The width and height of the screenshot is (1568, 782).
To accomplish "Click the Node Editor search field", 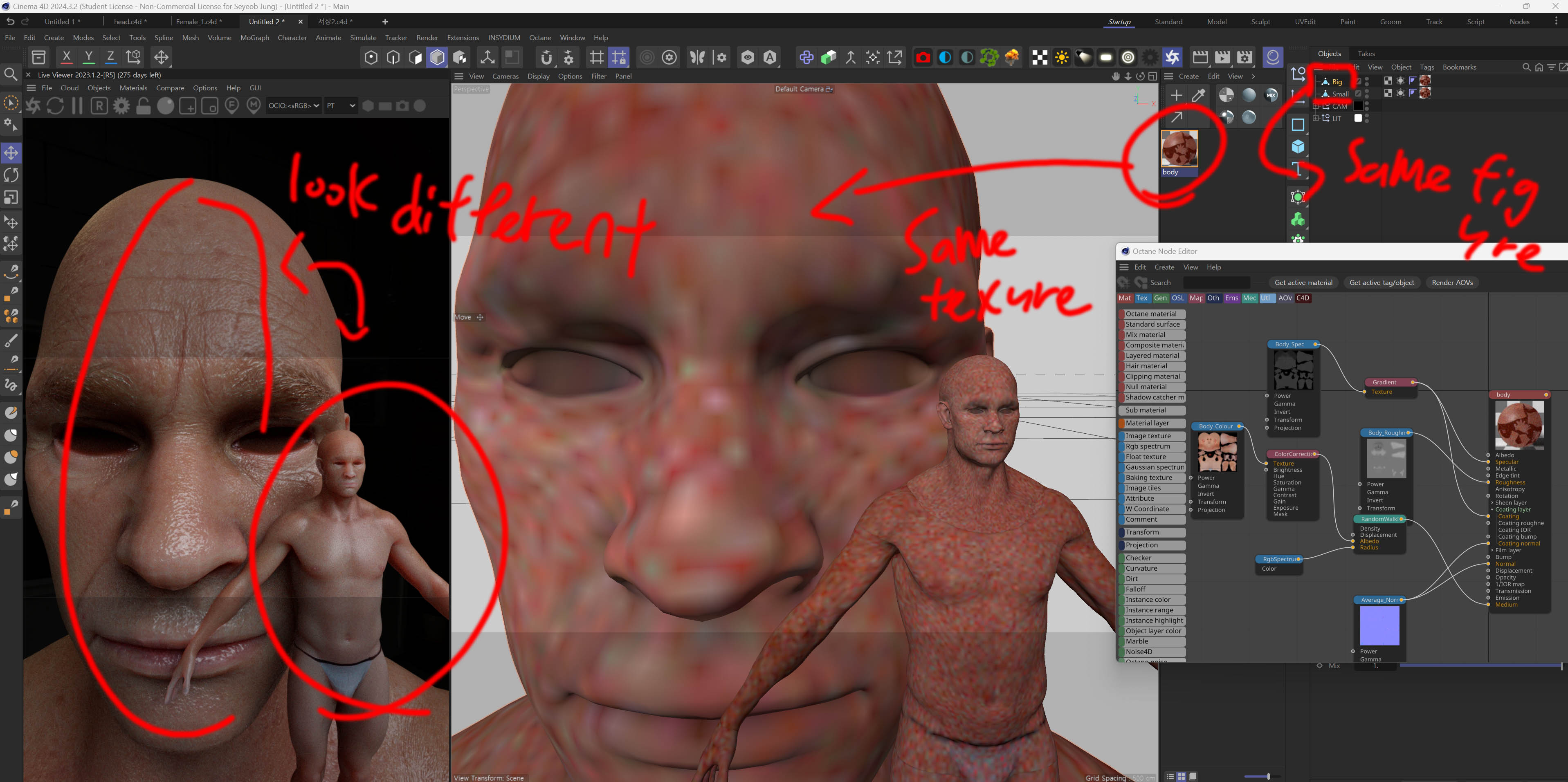I will coord(1216,282).
